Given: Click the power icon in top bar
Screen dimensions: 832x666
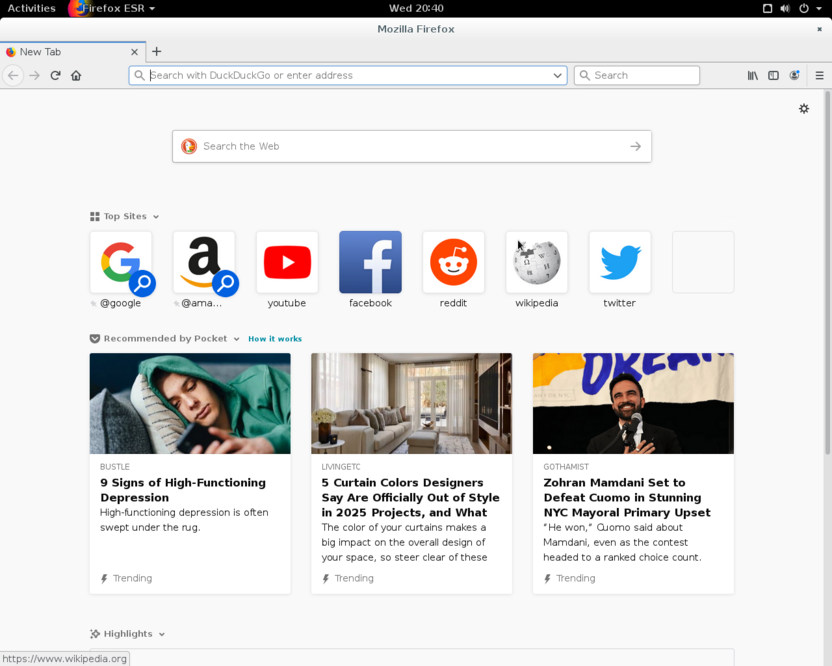Looking at the screenshot, I should point(804,8).
